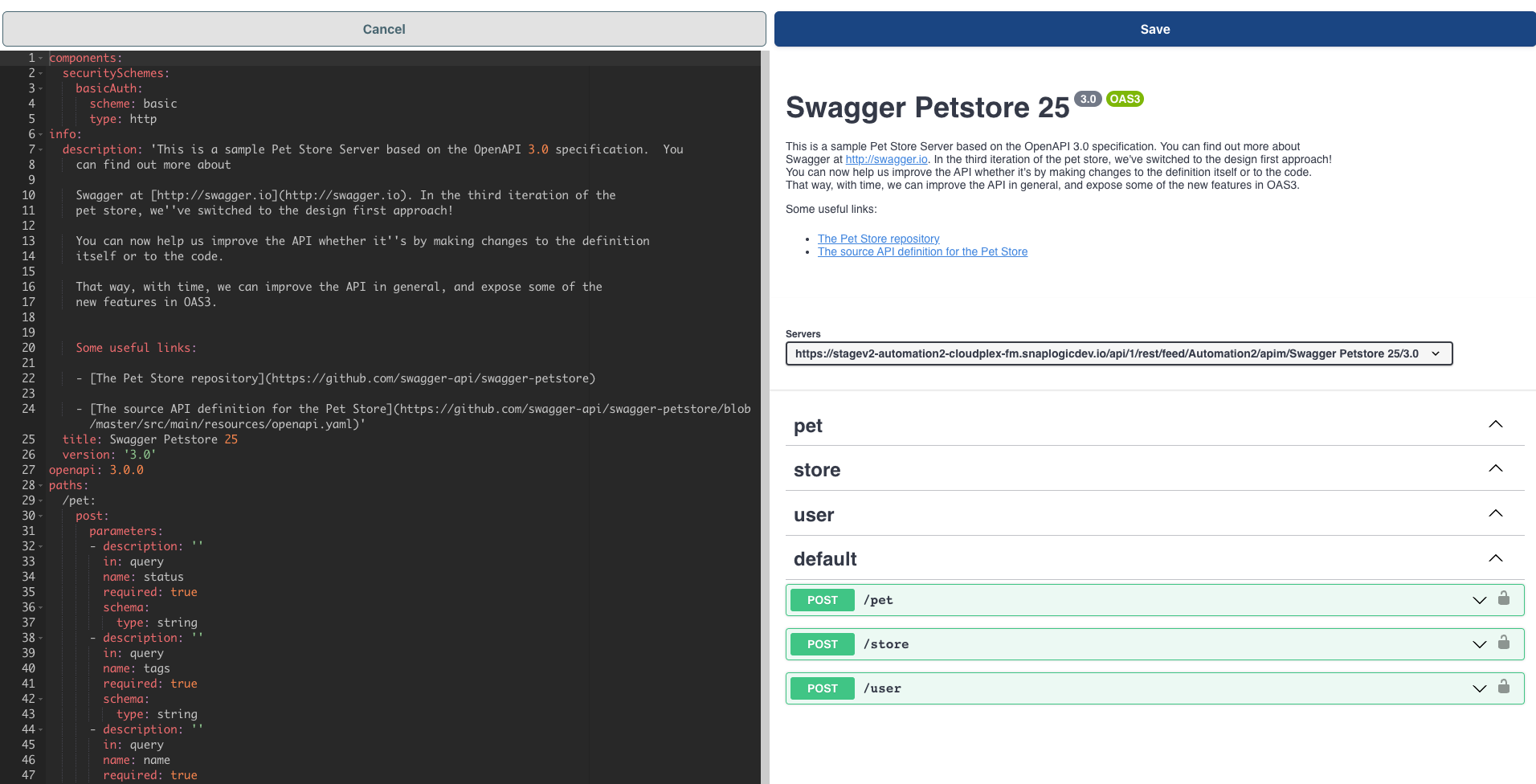Click the 'openapi: 3.0.0' editor line

pos(96,470)
